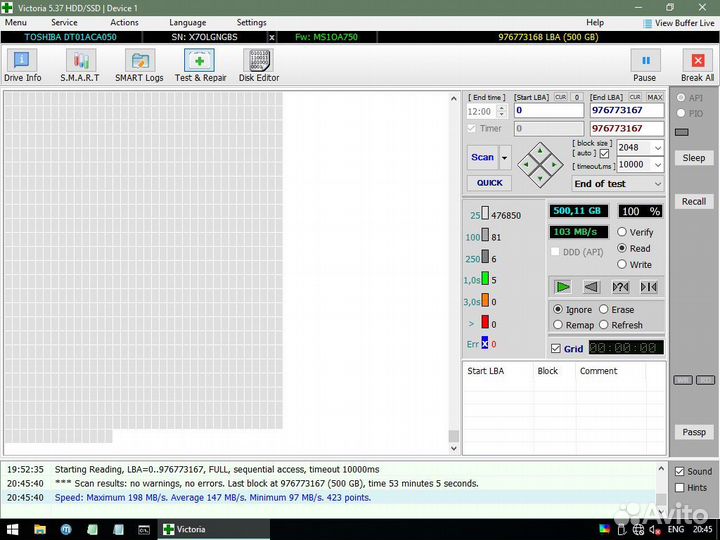This screenshot has width=720, height=540.
Task: Open the Actions menu
Action: (x=124, y=22)
